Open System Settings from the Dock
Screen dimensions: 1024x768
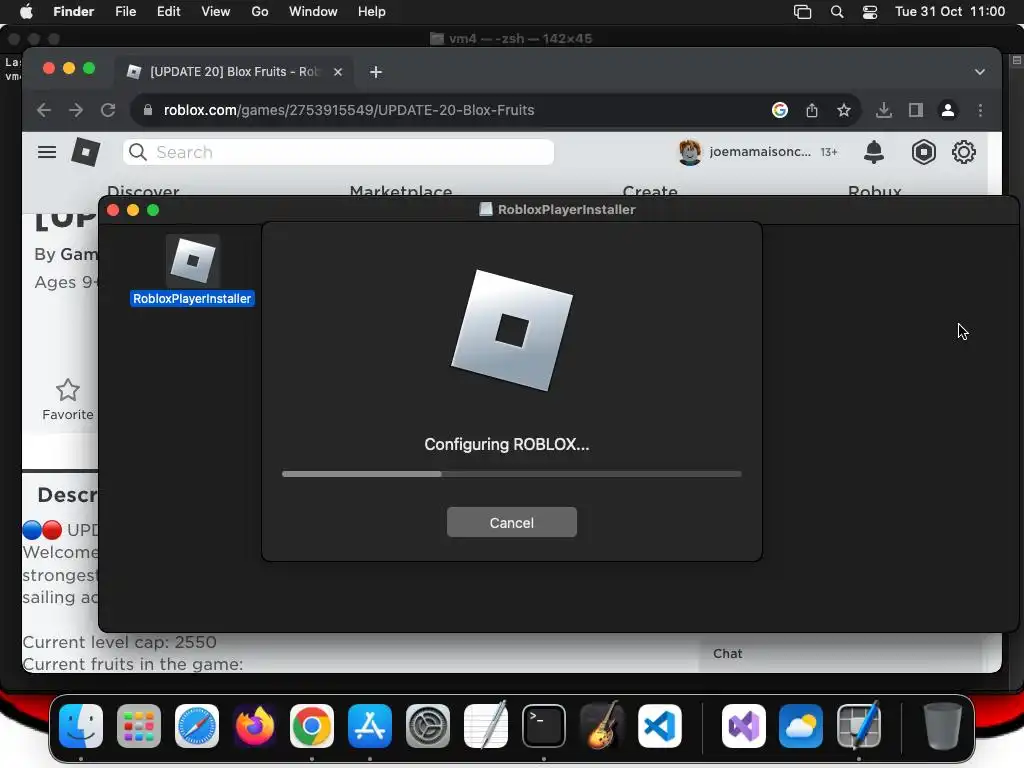(428, 726)
